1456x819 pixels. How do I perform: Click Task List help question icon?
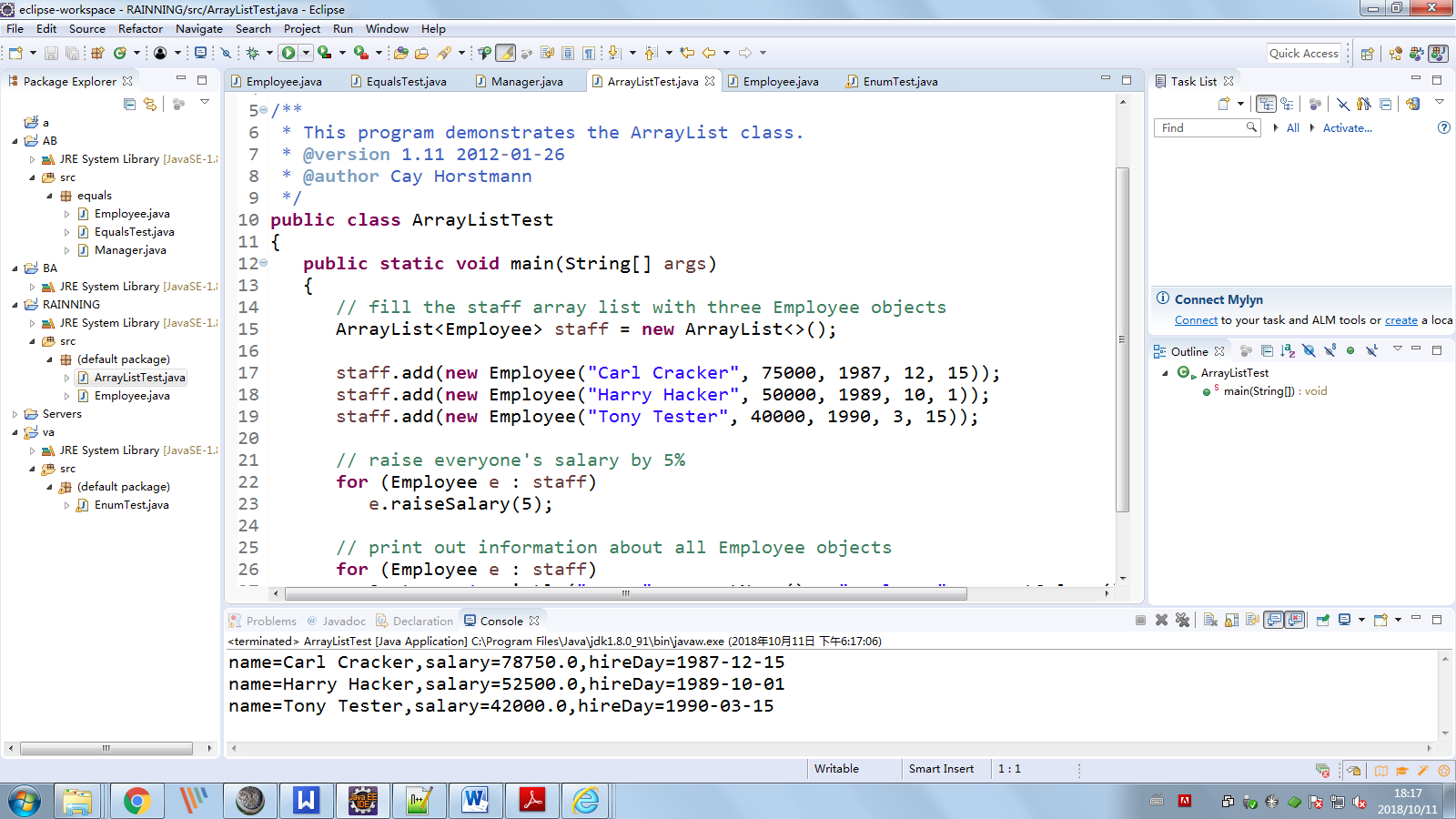click(1443, 127)
